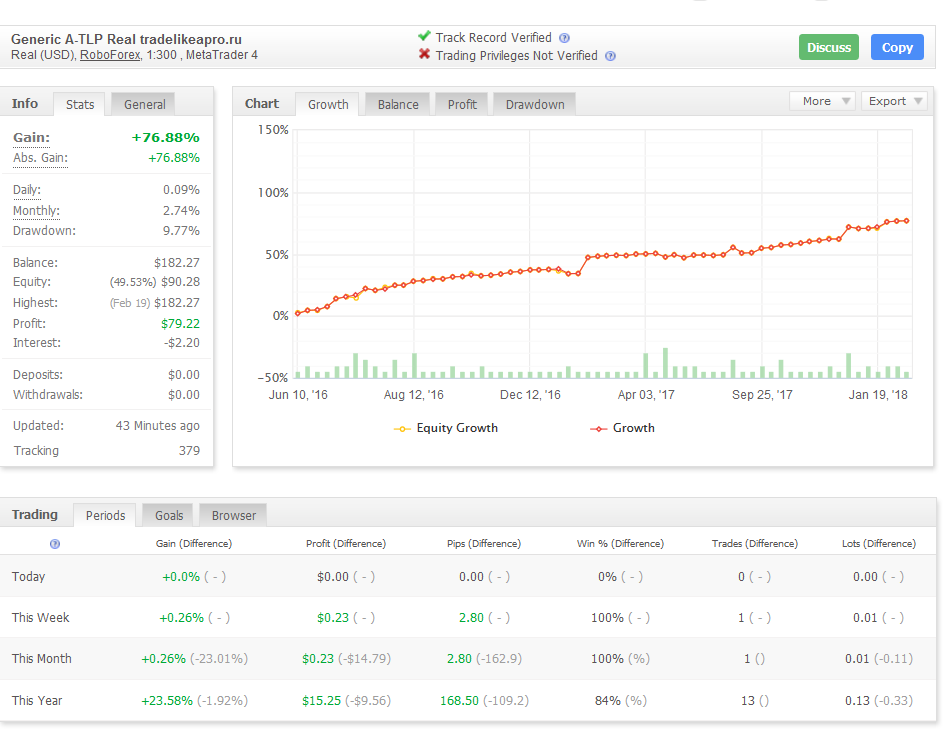Select the Profit chart tab

(x=462, y=105)
